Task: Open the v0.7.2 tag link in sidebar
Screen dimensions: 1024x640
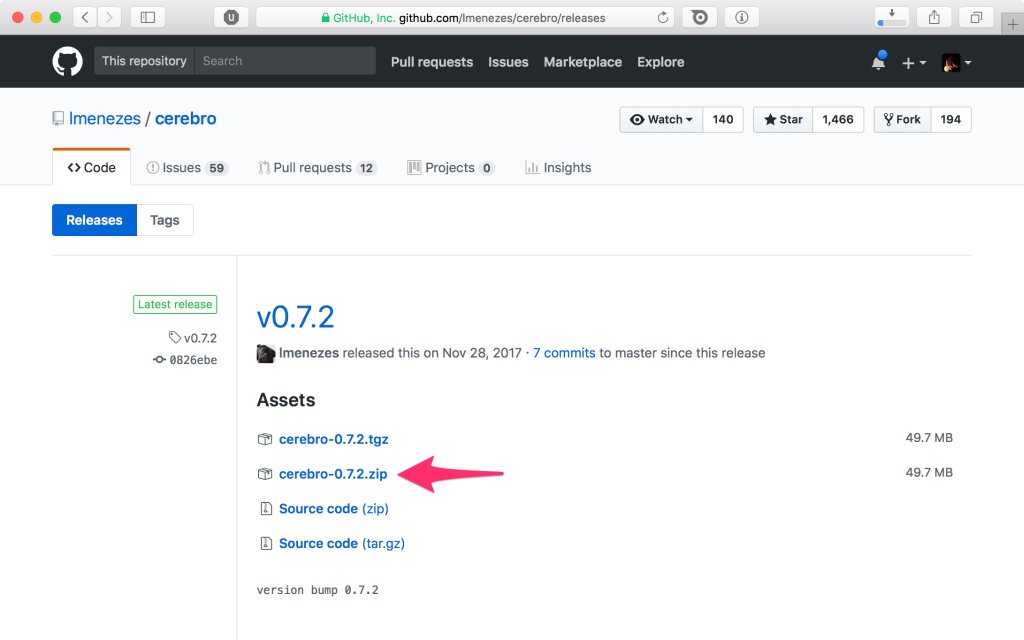Action: 193,338
